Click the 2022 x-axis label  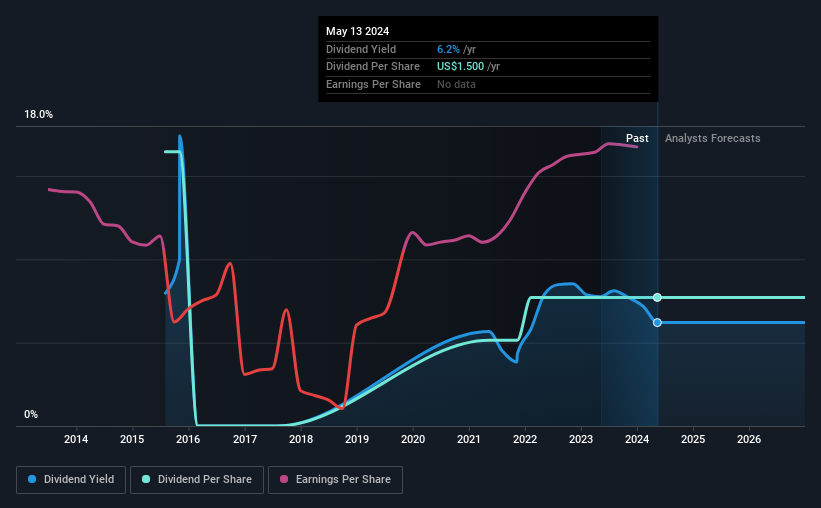525,439
